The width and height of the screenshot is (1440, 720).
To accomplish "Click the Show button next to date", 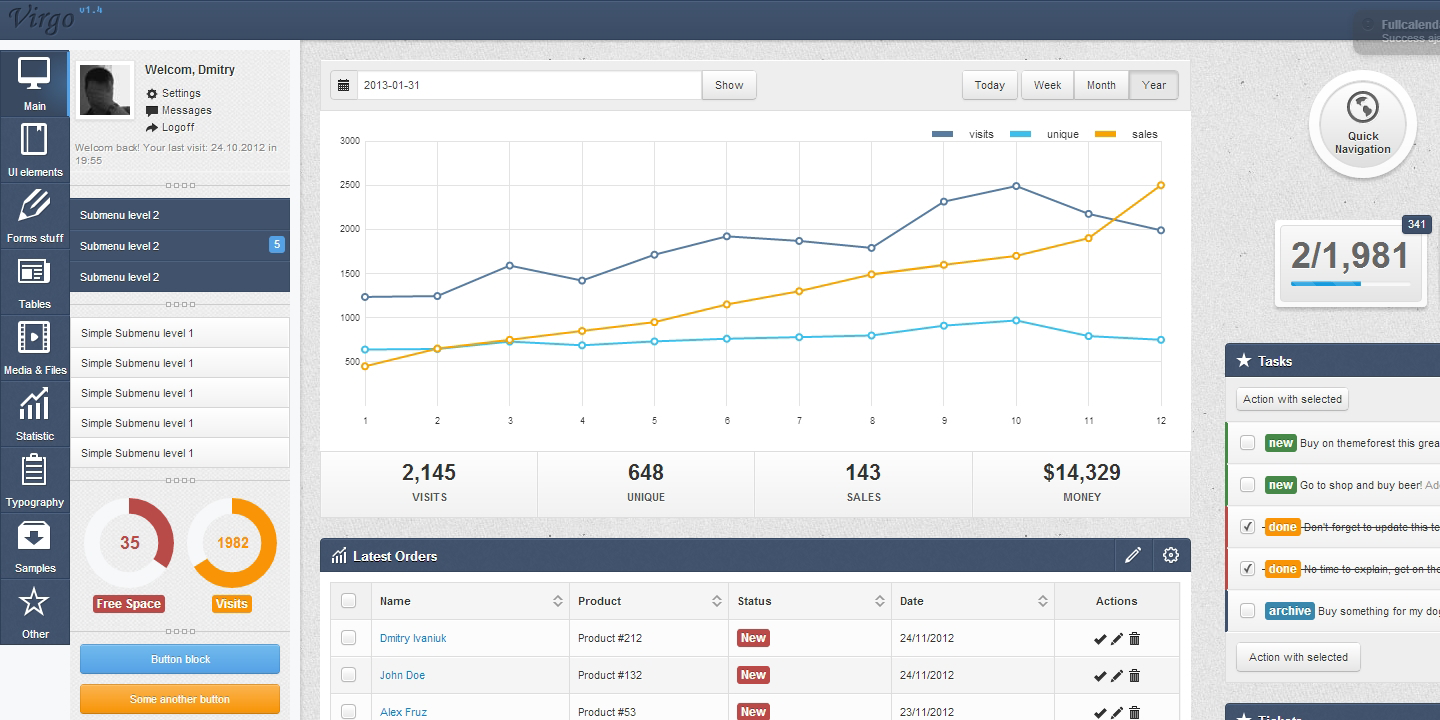I will [729, 85].
